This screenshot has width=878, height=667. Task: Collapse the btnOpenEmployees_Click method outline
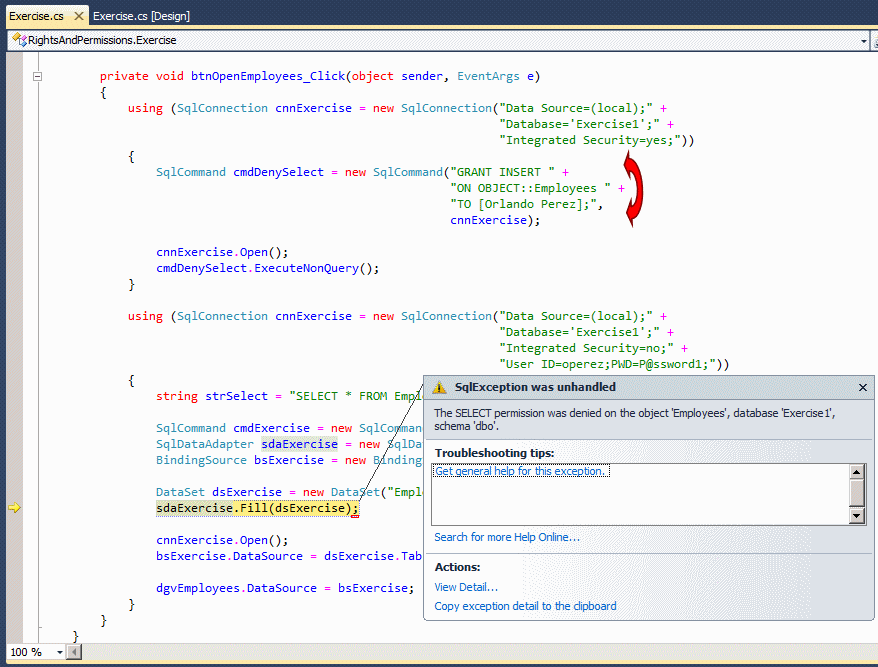(38, 76)
